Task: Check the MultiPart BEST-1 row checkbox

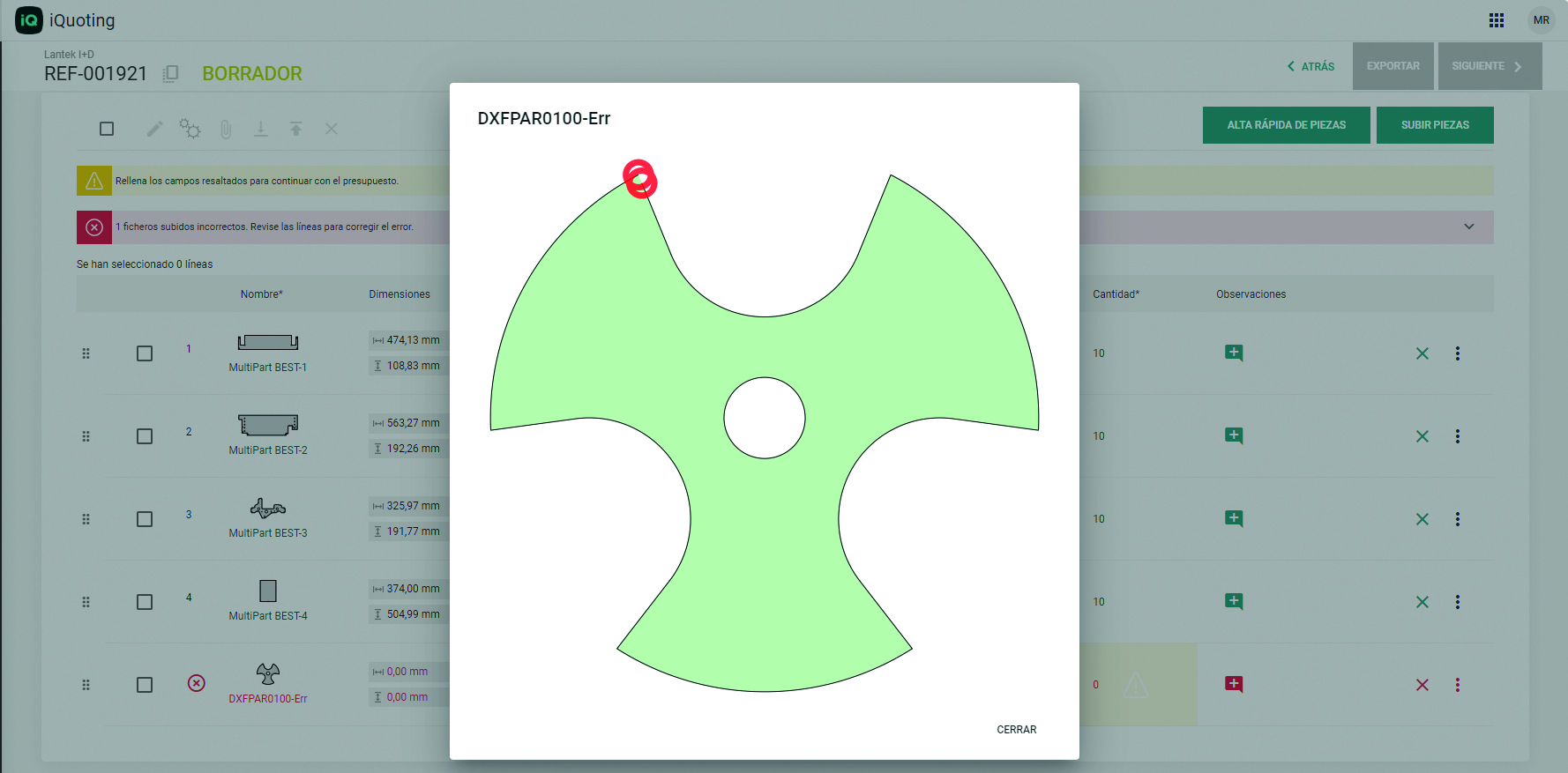Action: pyautogui.click(x=145, y=353)
